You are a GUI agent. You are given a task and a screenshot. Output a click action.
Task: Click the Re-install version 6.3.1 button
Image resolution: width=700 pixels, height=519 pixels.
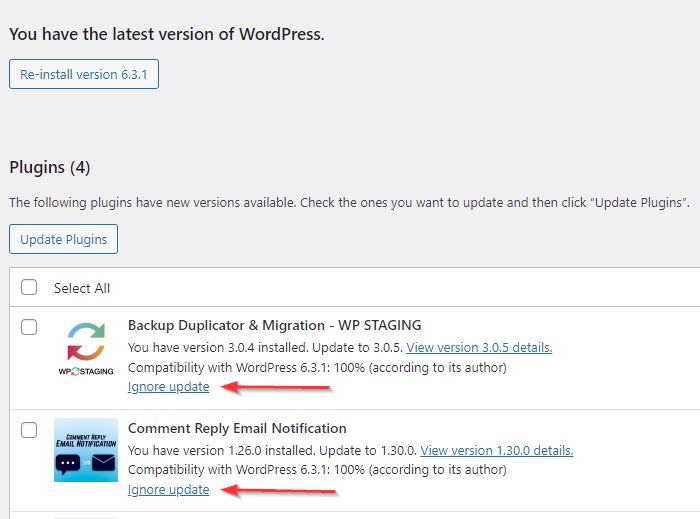click(x=84, y=74)
